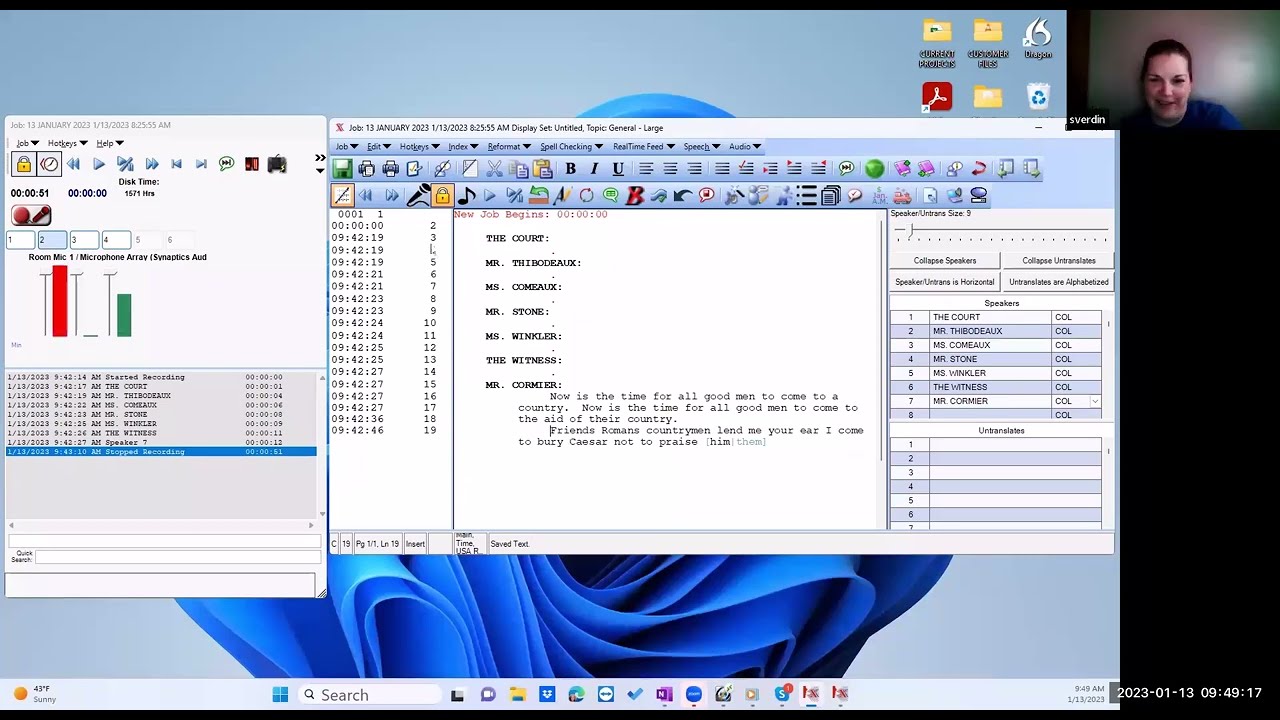The width and height of the screenshot is (1280, 720).
Task: Open Windows Start menu
Action: click(280, 694)
